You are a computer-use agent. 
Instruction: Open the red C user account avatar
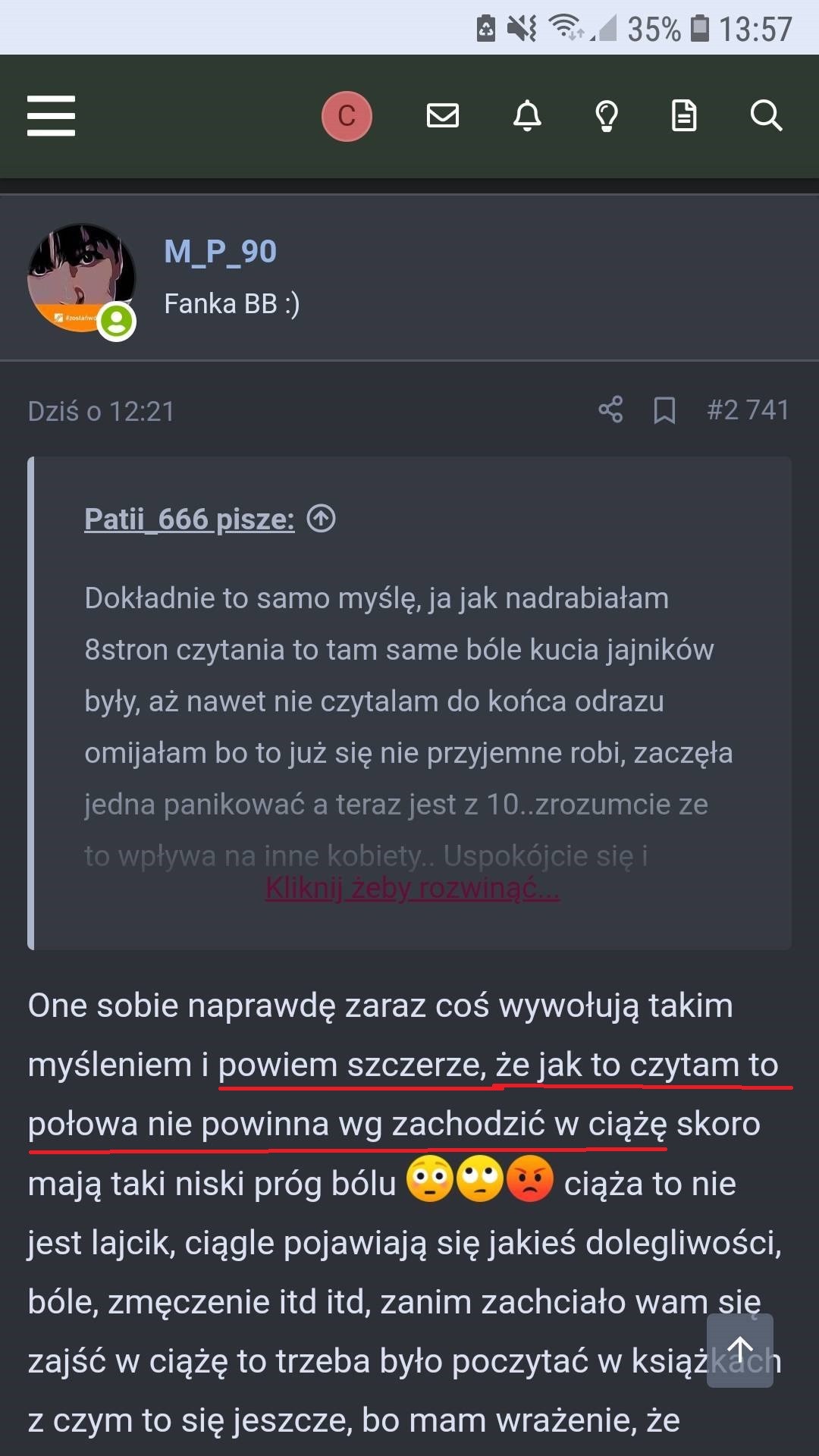[x=347, y=116]
